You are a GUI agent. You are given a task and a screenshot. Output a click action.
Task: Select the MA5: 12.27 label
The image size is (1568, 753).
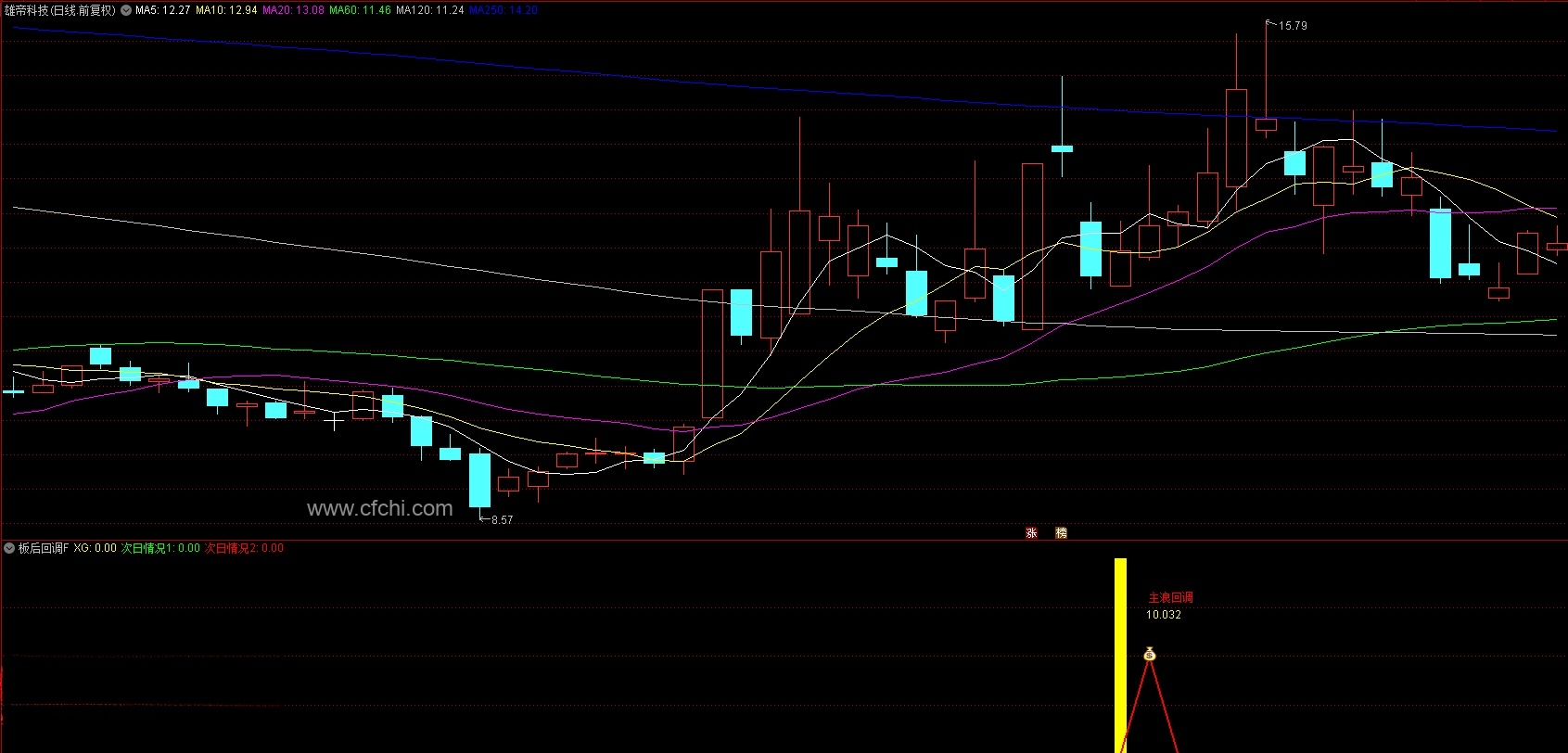click(x=162, y=10)
